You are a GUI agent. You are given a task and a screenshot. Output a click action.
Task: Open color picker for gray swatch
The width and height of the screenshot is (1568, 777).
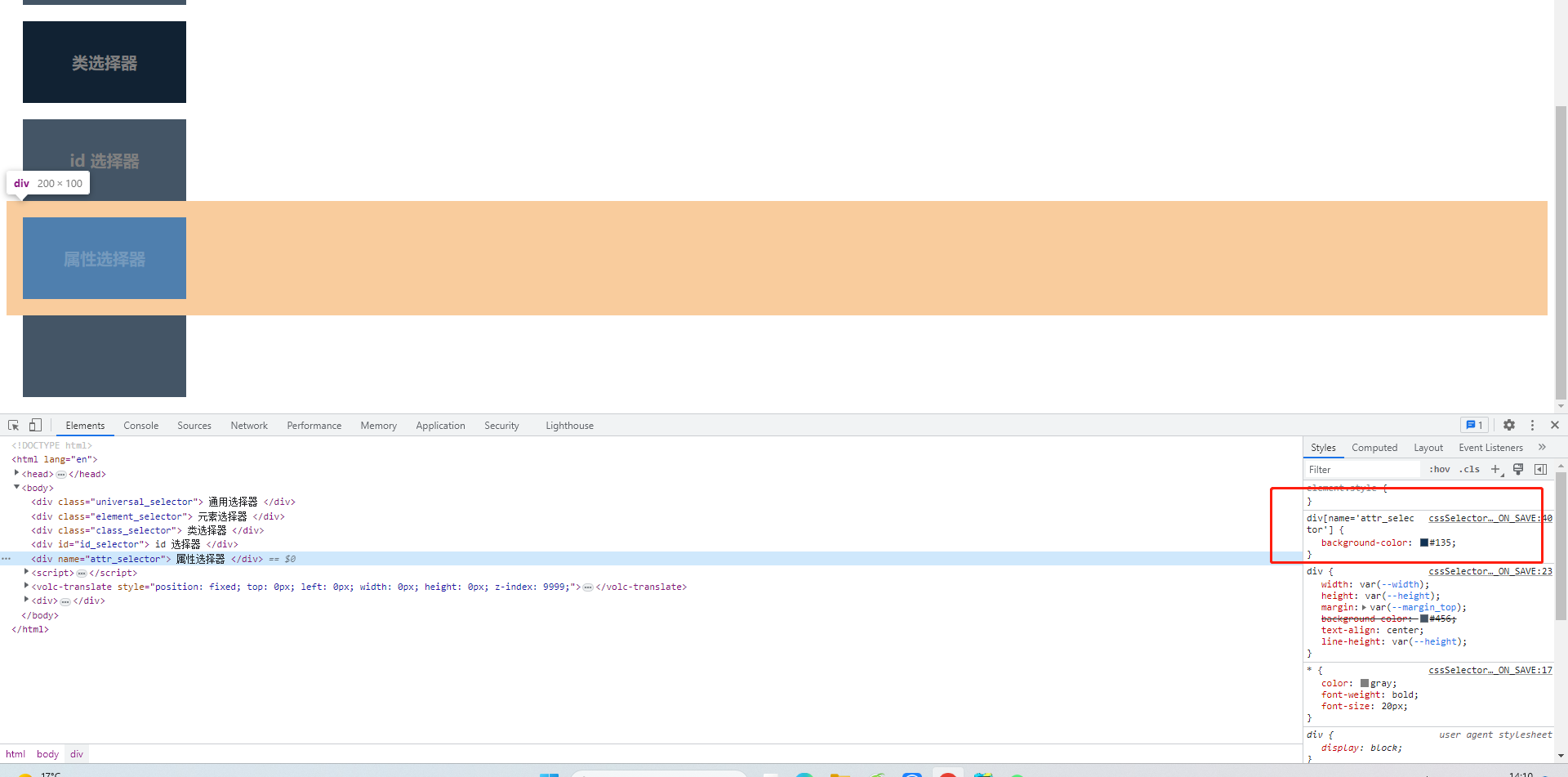tap(1365, 683)
